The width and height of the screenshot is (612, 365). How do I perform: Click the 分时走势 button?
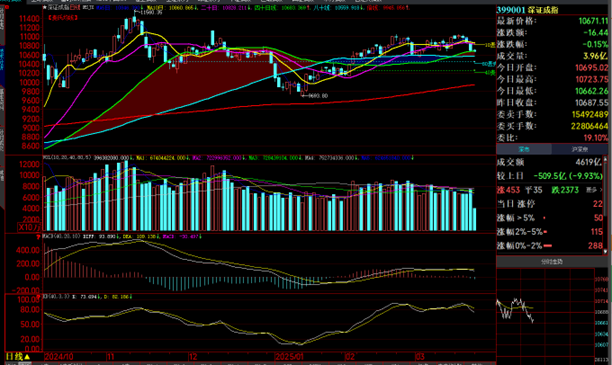pos(552,262)
